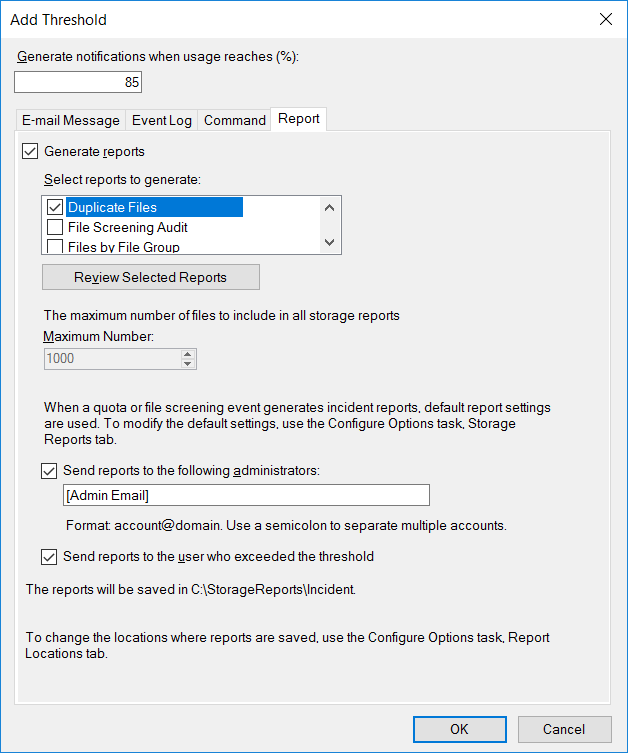Open the Event Log tab
This screenshot has width=628, height=753.
162,120
